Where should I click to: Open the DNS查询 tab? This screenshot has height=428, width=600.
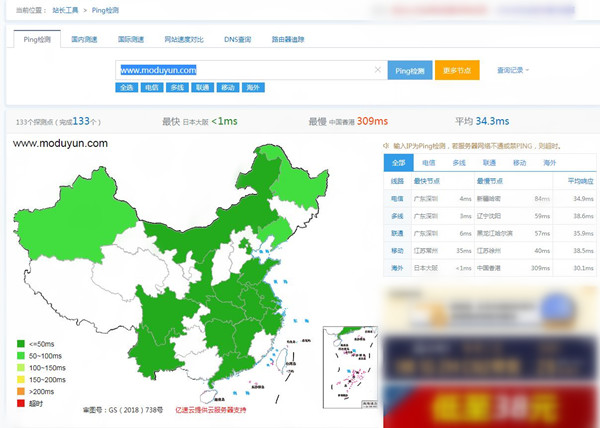(x=238, y=40)
